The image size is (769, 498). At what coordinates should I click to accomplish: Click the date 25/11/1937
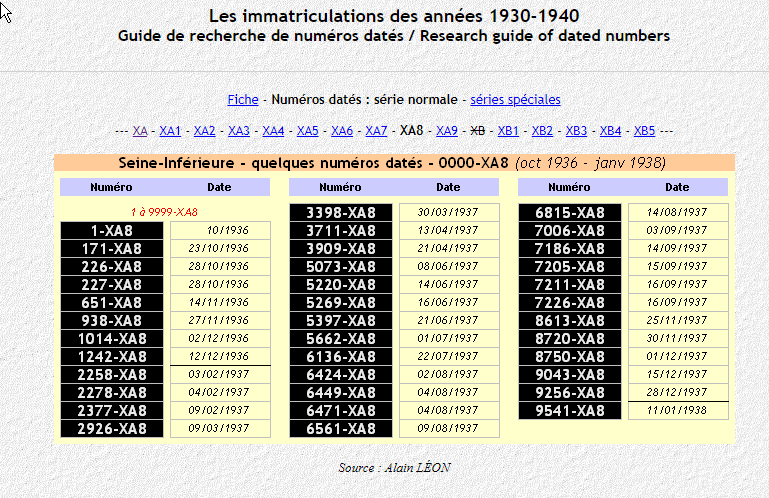[x=677, y=320]
